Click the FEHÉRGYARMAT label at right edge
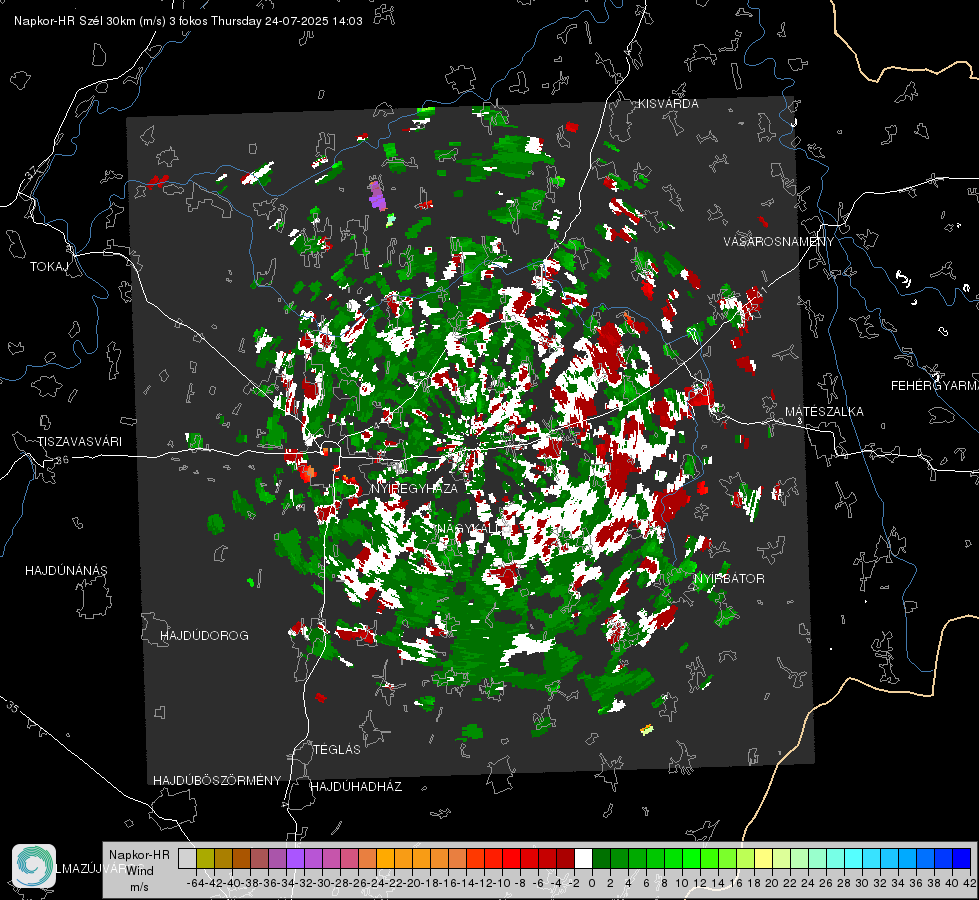Screen dimensions: 979x900 click(935, 386)
